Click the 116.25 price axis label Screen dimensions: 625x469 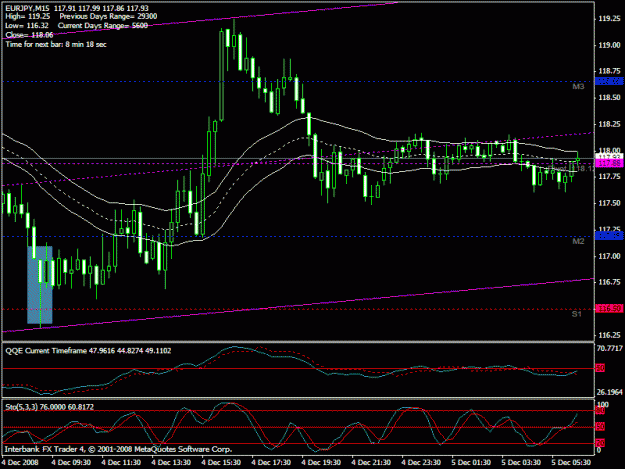(609, 335)
